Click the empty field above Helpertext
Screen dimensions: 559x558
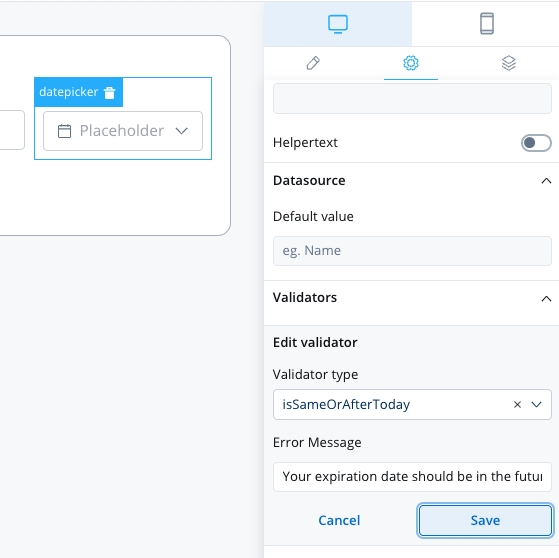412,98
